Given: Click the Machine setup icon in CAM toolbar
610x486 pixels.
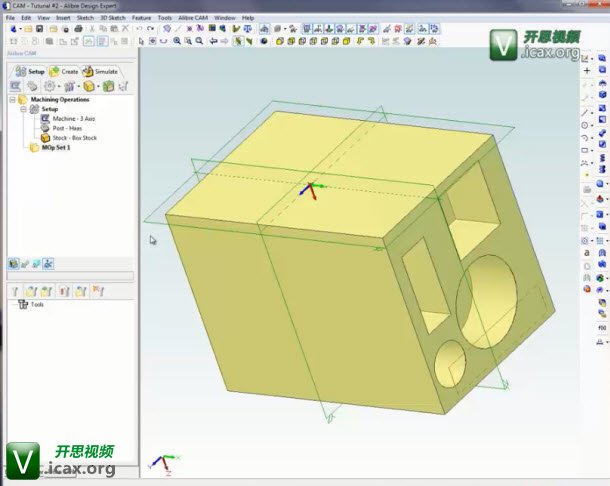Looking at the screenshot, I should click(15, 86).
